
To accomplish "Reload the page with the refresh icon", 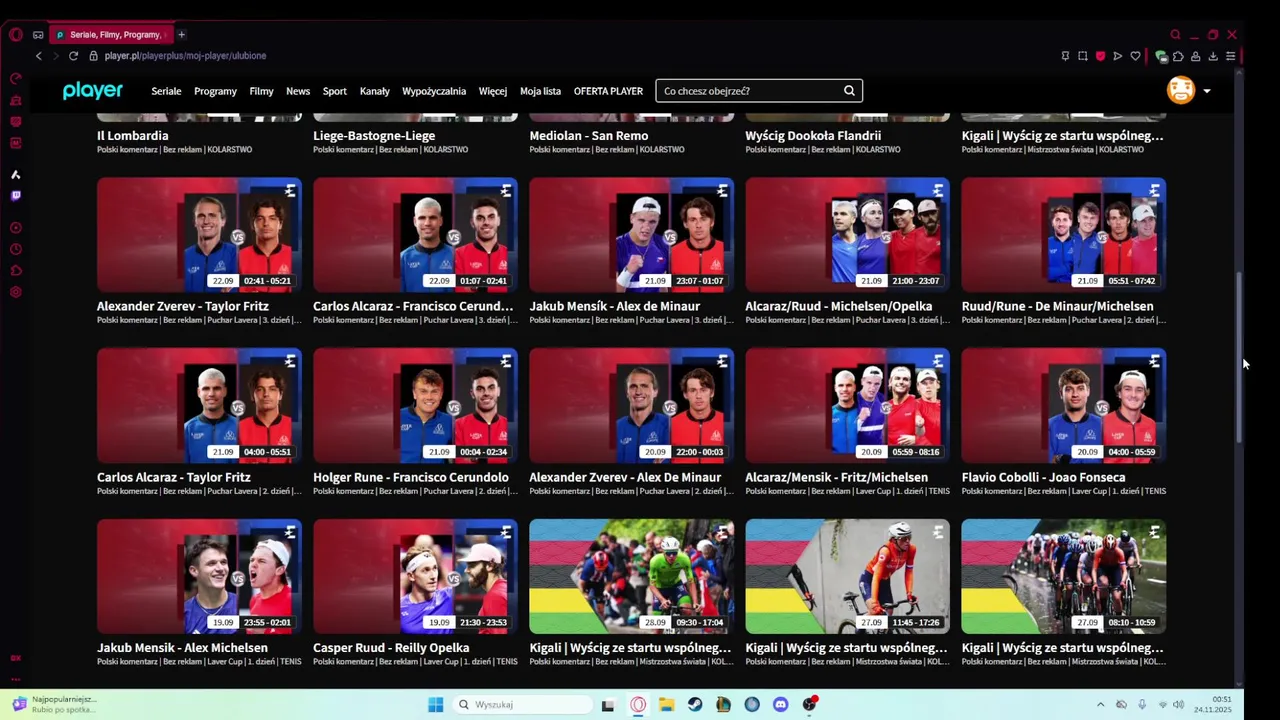I will pyautogui.click(x=73, y=56).
